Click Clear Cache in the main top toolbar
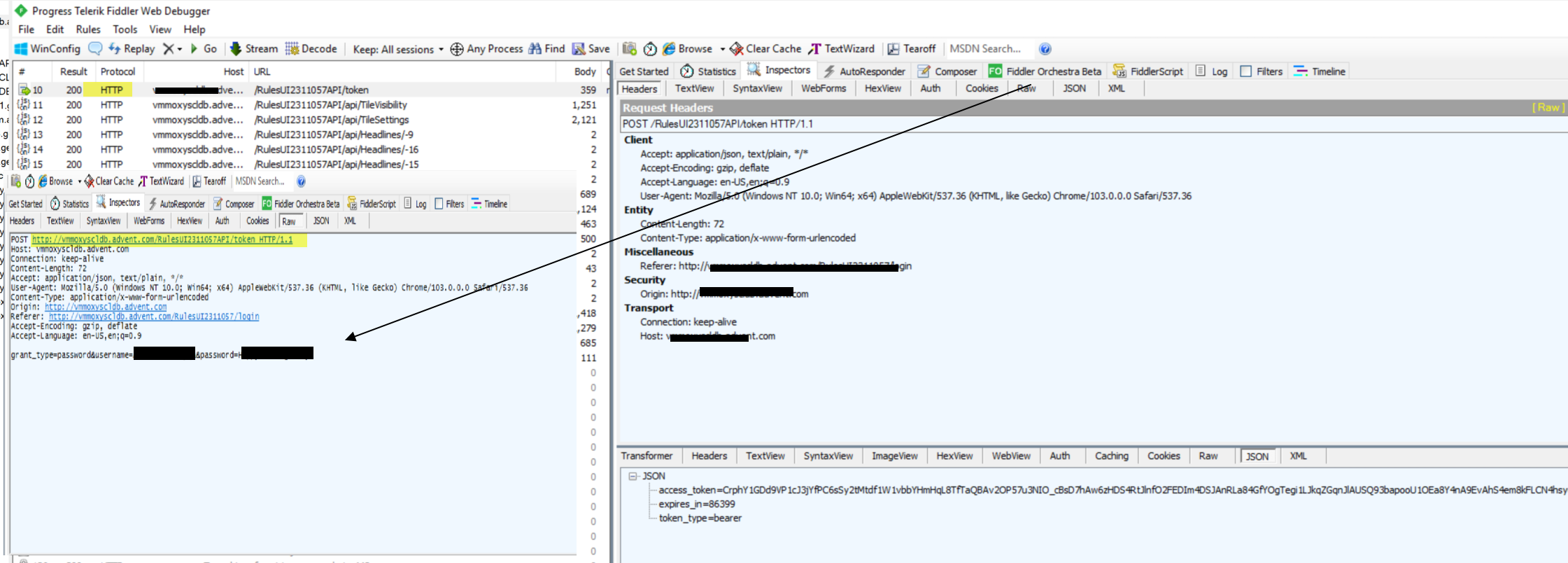Viewport: 1568px width, 563px height. (x=765, y=49)
